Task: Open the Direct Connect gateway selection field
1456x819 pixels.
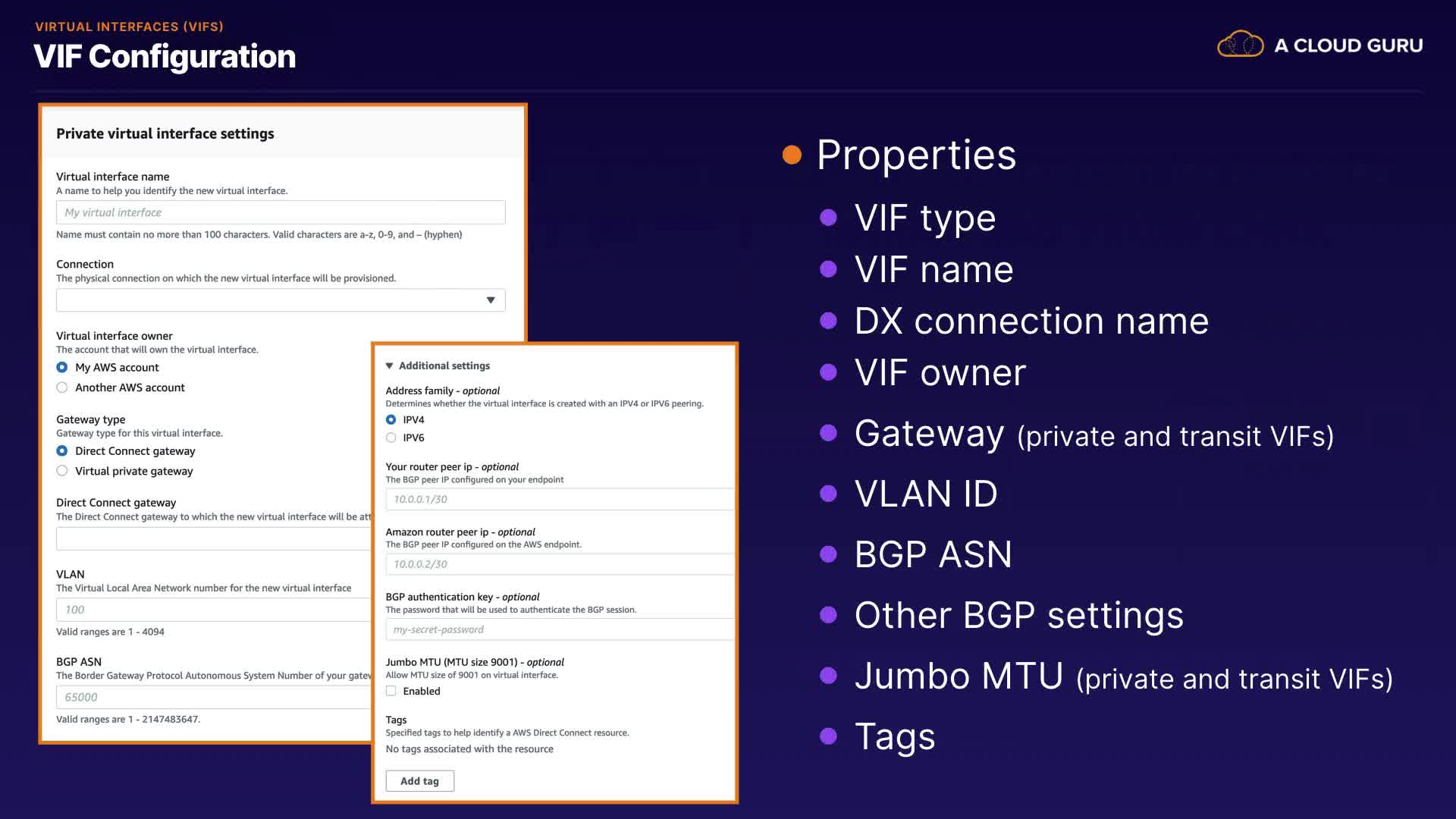Action: (212, 538)
